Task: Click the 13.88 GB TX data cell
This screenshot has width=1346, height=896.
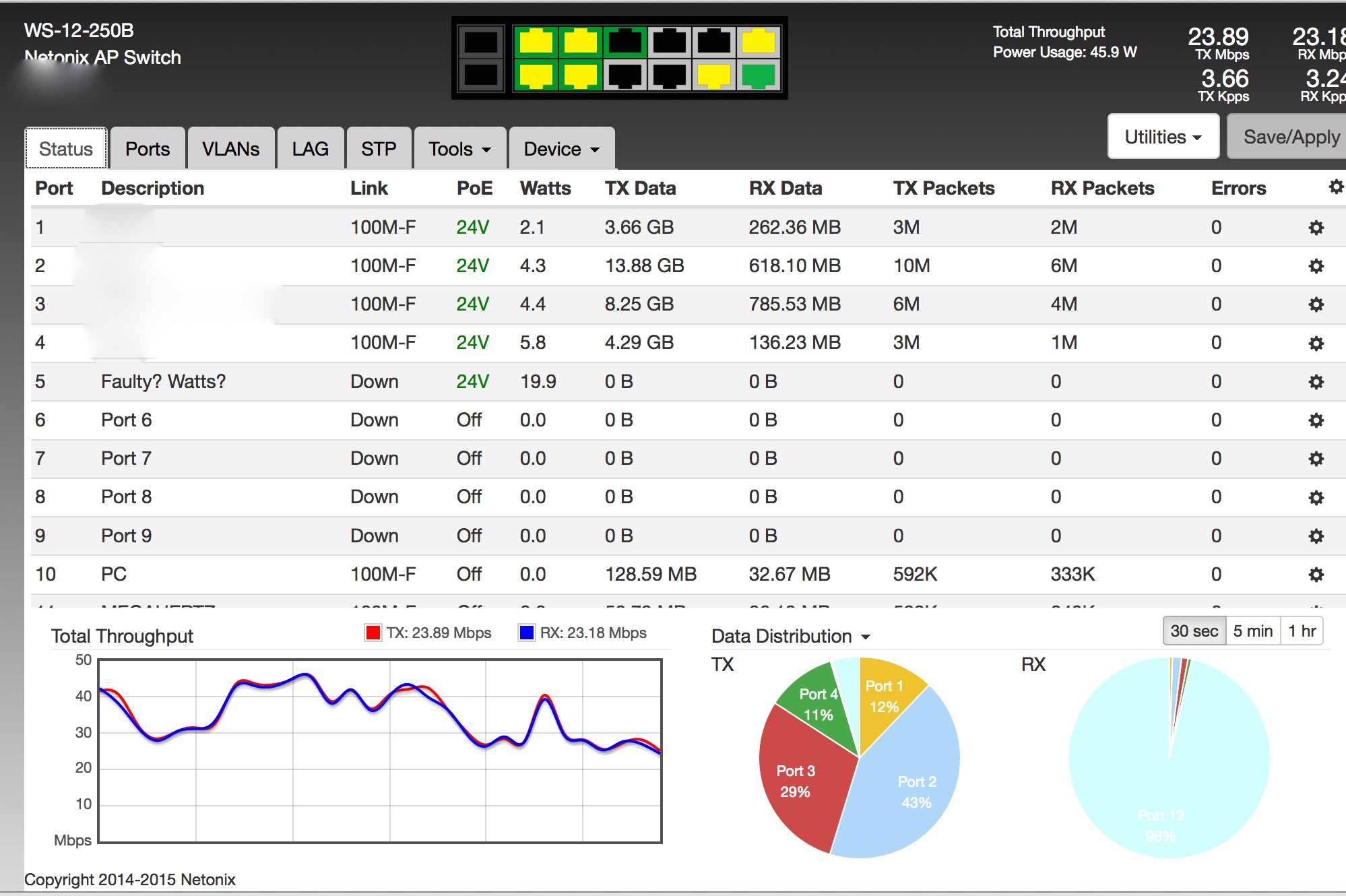Action: 644,265
